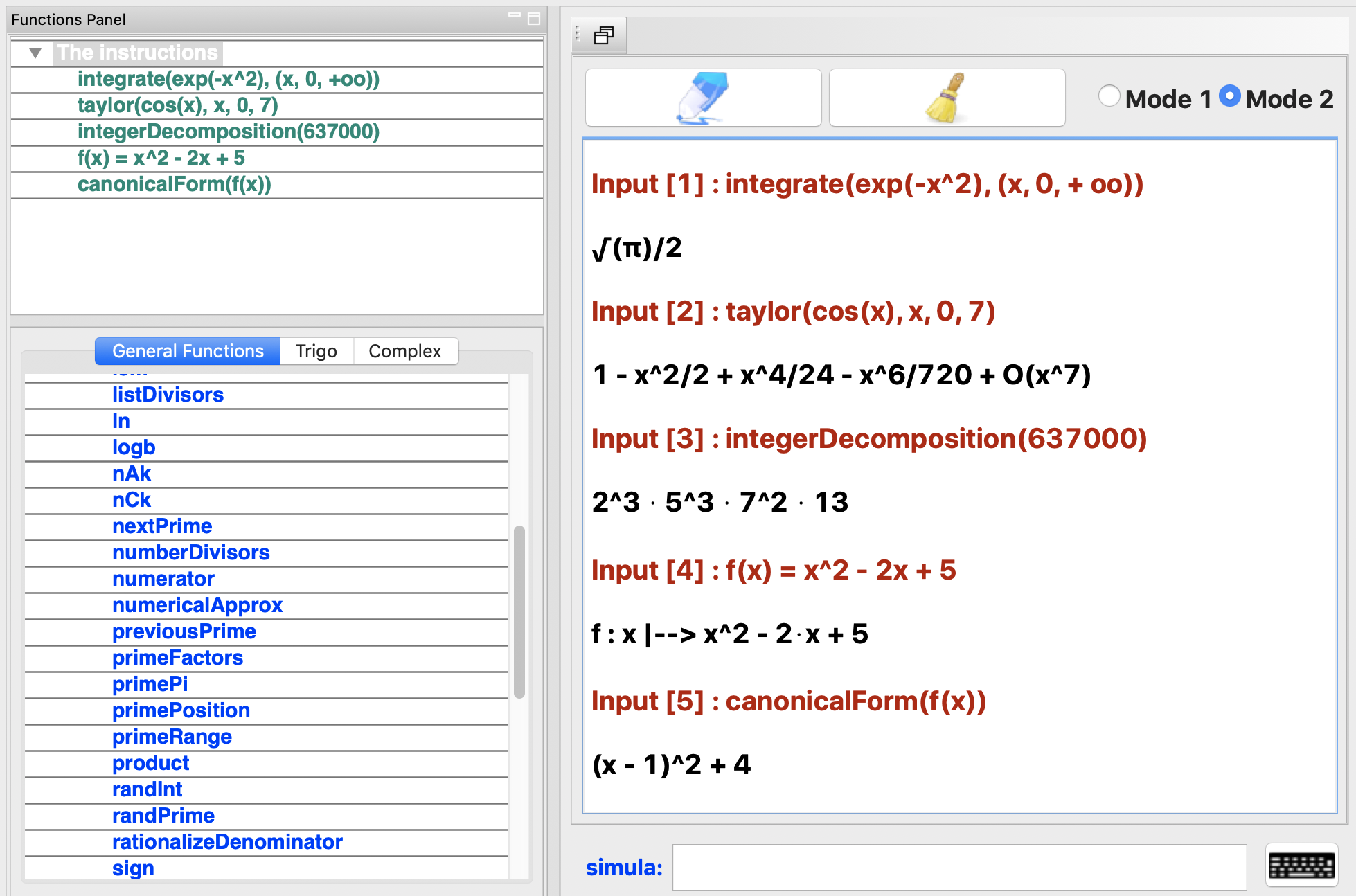The height and width of the screenshot is (896, 1356).
Task: Select the Mode 2 radio button
Action: point(1230,96)
